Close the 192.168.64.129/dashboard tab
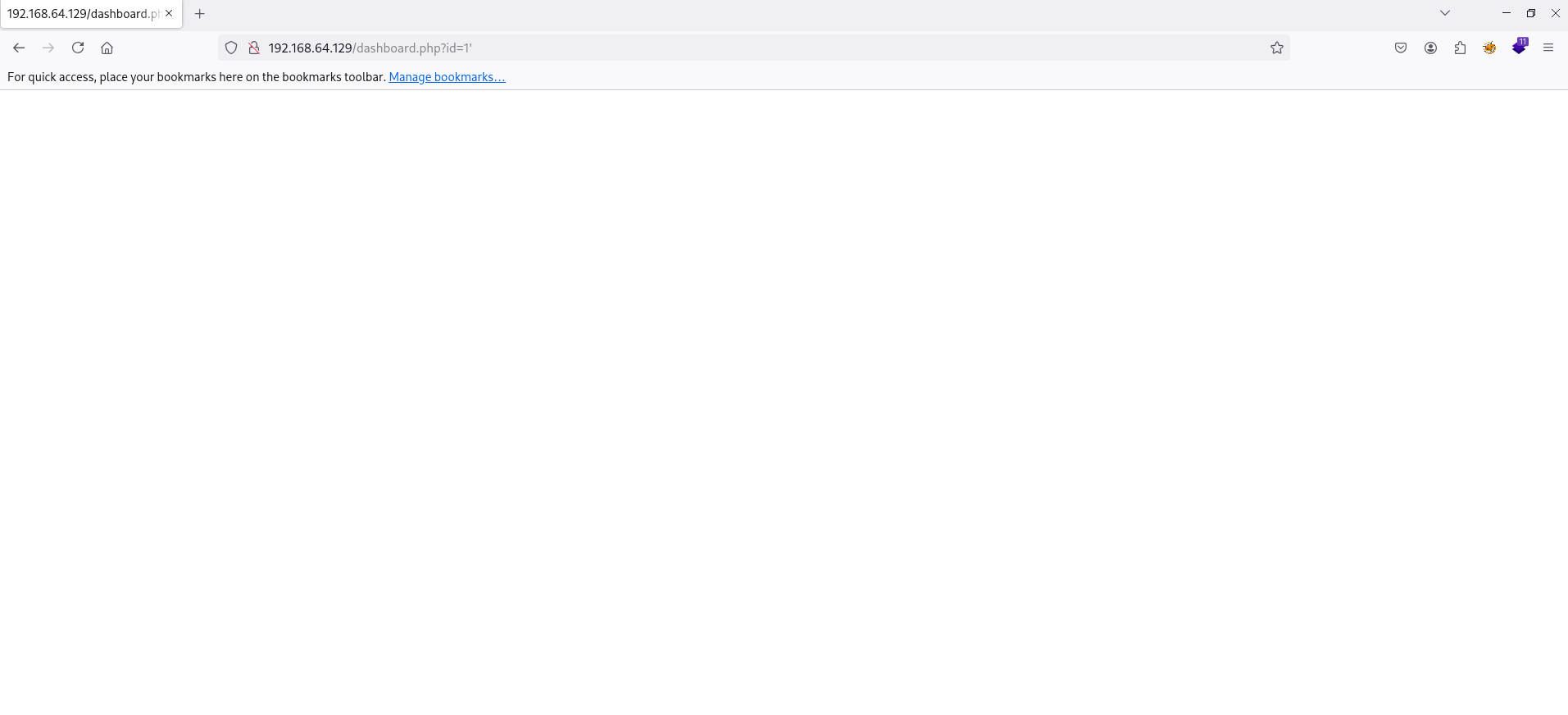The height and width of the screenshot is (715, 1568). [x=169, y=13]
